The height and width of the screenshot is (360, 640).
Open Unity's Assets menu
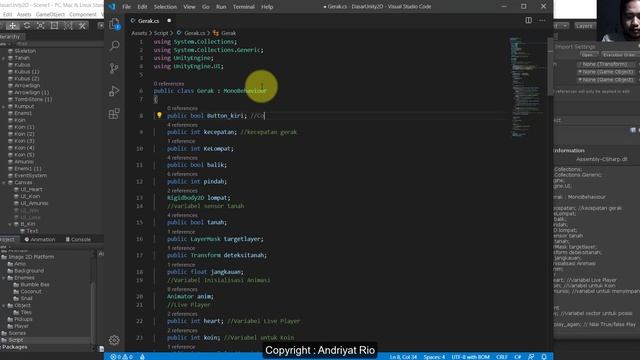point(24,14)
